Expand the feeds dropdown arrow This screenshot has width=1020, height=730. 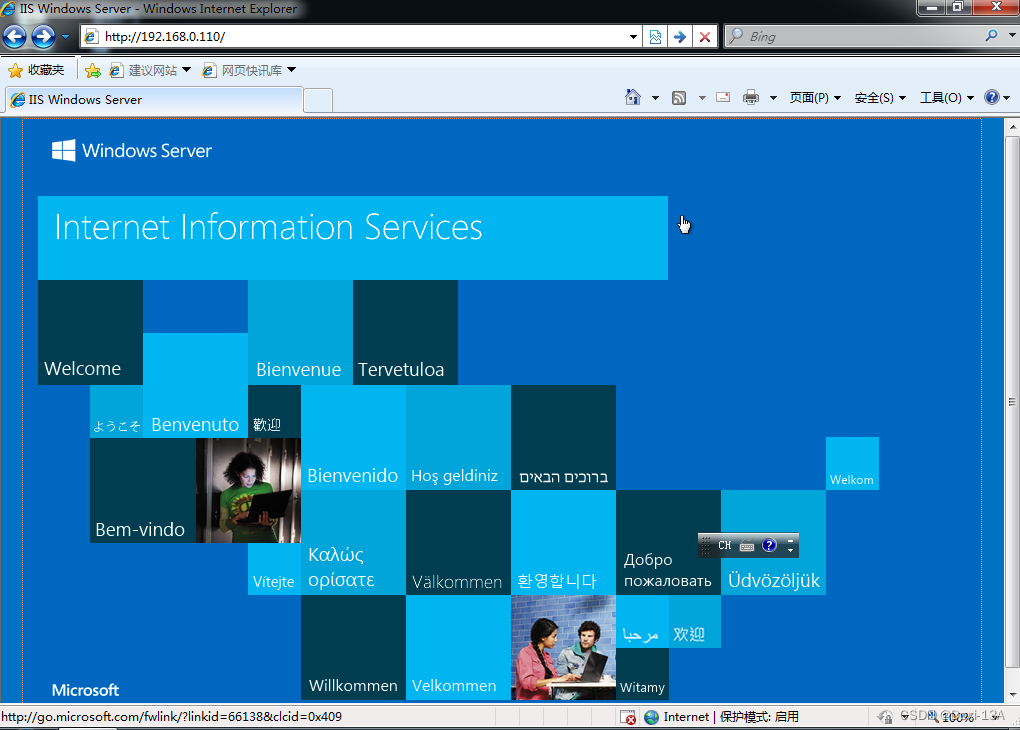[702, 98]
